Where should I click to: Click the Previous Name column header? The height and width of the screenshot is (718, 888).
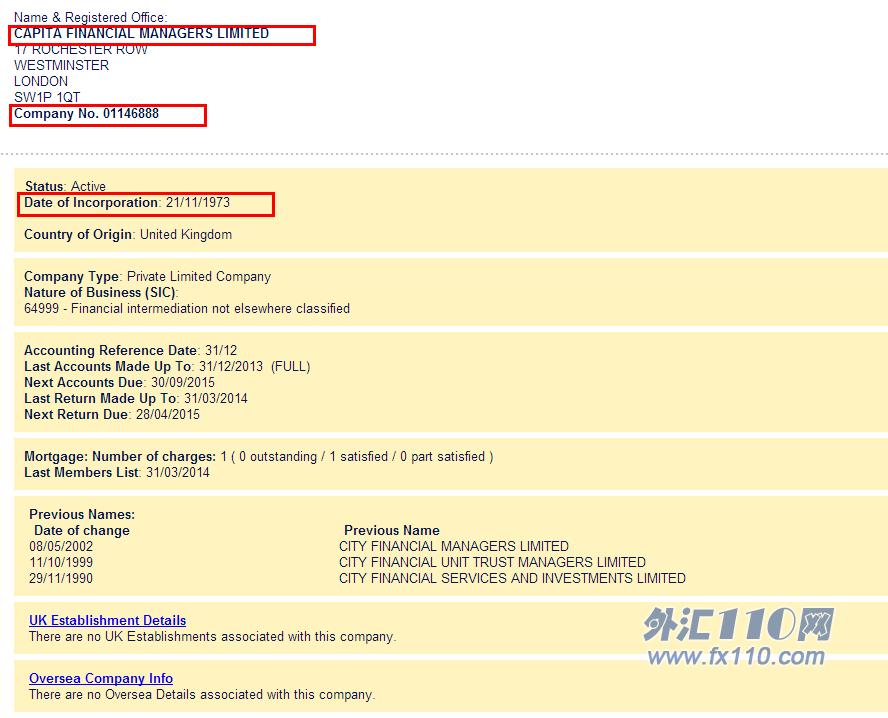(392, 531)
